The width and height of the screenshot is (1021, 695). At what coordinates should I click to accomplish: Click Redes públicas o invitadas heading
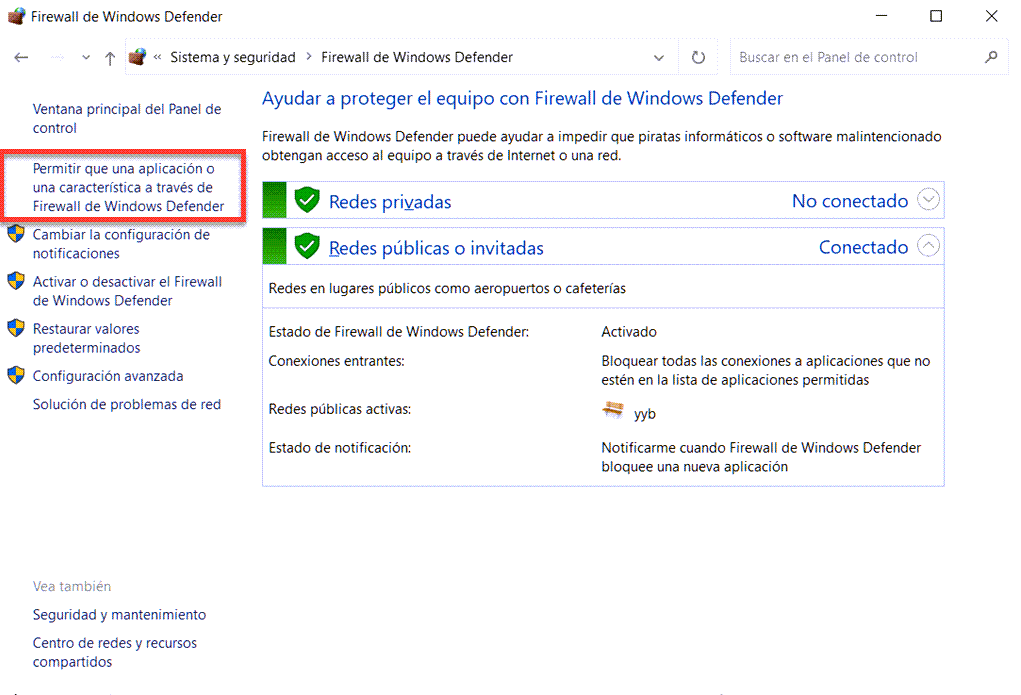pyautogui.click(x=436, y=248)
